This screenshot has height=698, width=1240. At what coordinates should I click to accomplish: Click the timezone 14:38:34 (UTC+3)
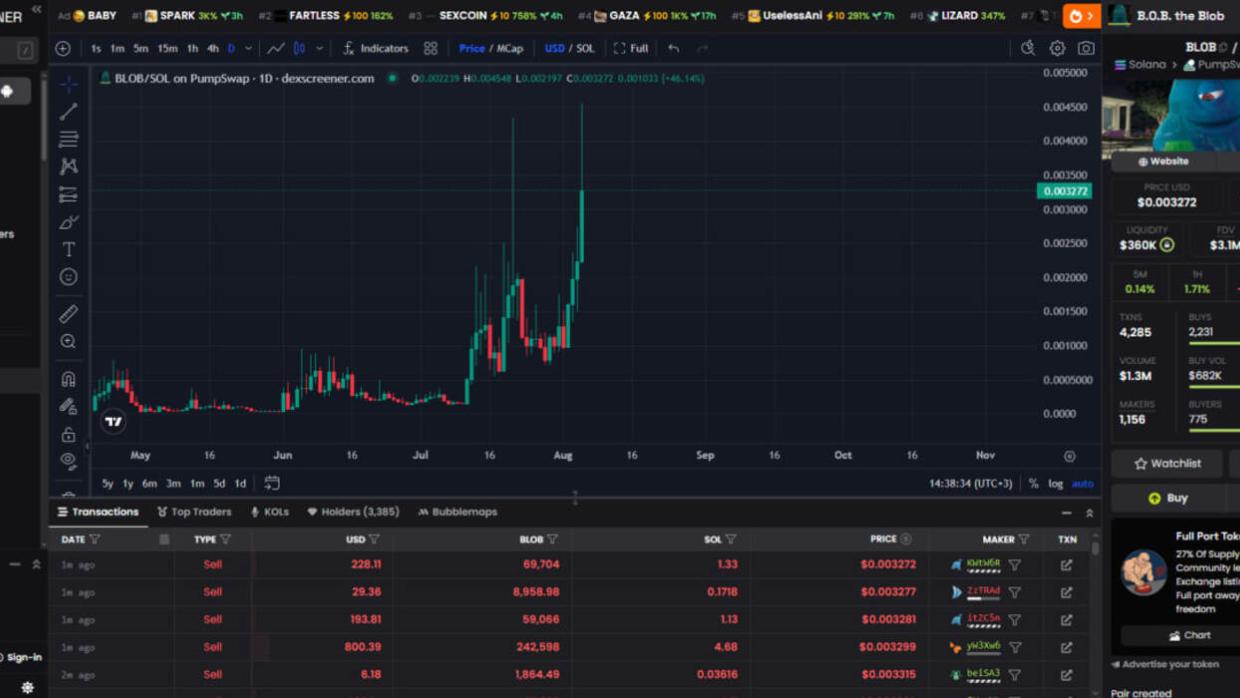[x=970, y=484]
